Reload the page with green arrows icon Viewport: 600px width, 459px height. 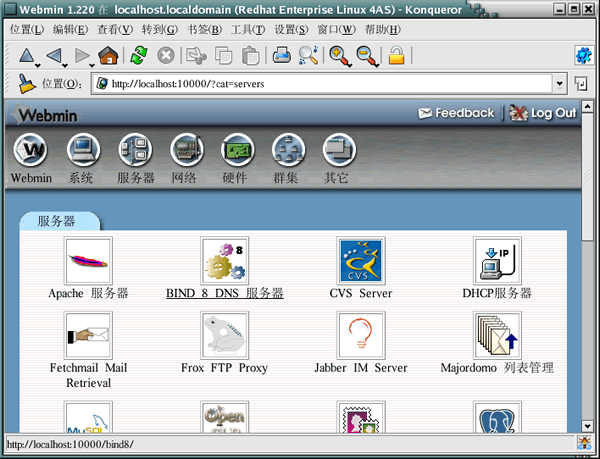point(139,56)
